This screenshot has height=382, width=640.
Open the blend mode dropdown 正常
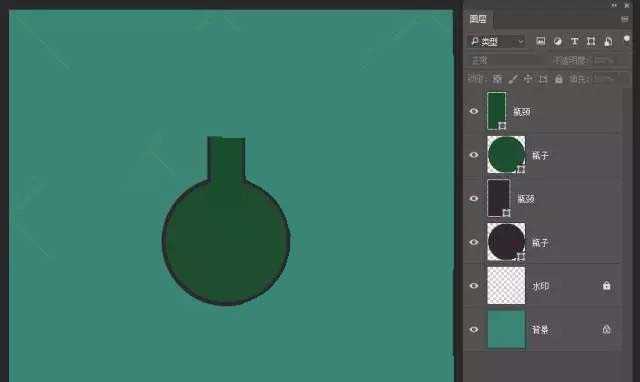point(506,60)
